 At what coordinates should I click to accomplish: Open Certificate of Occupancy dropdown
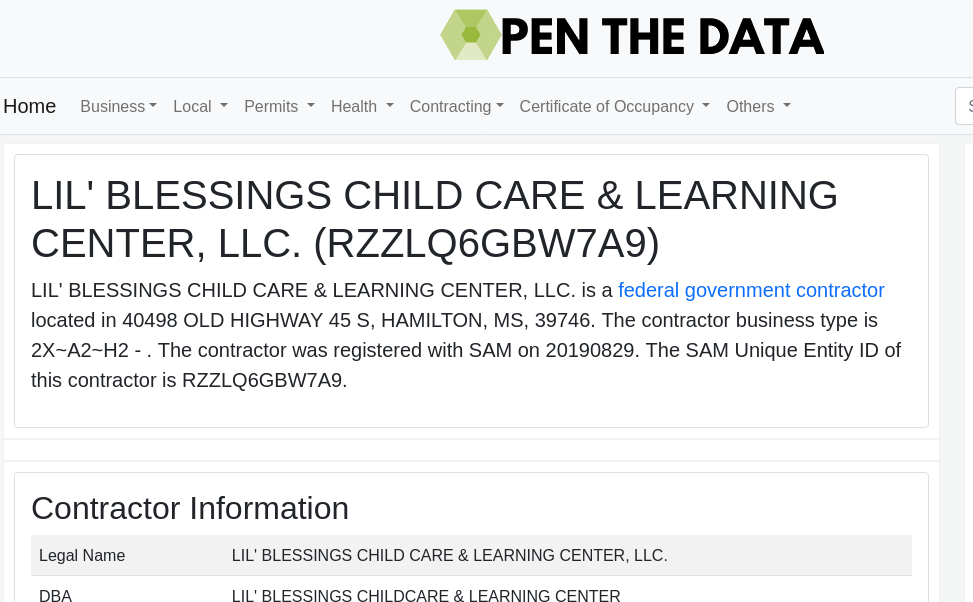tap(614, 106)
